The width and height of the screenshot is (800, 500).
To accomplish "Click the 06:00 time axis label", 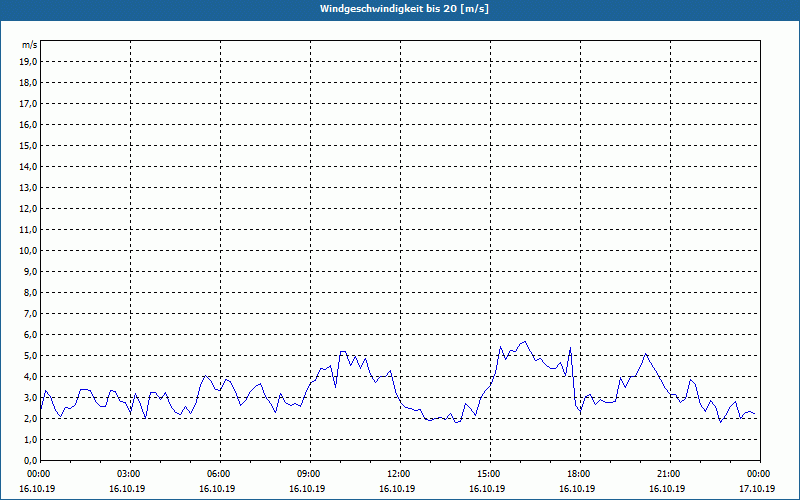I will pyautogui.click(x=220, y=474).
